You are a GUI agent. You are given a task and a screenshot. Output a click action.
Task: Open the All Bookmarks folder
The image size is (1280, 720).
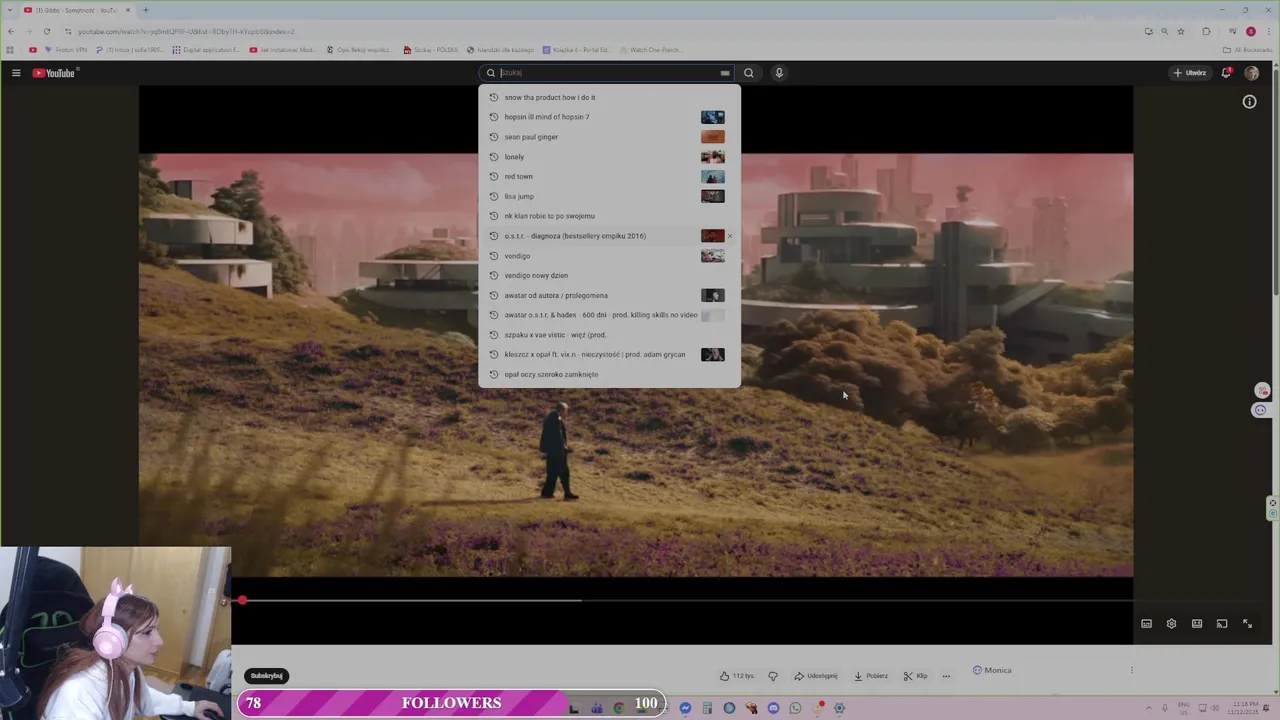tap(1247, 49)
